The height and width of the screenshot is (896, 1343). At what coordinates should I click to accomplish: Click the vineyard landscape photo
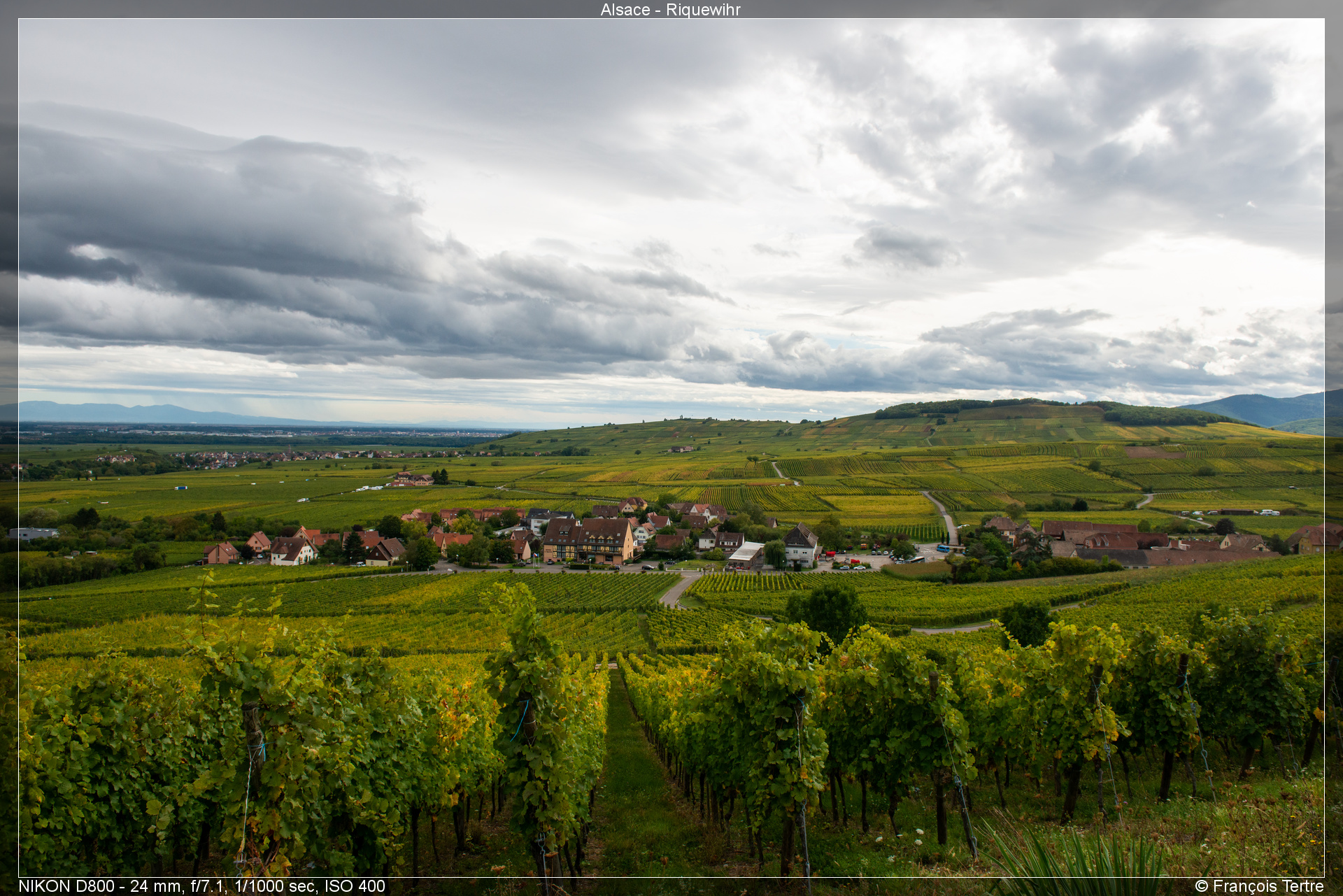[671, 448]
